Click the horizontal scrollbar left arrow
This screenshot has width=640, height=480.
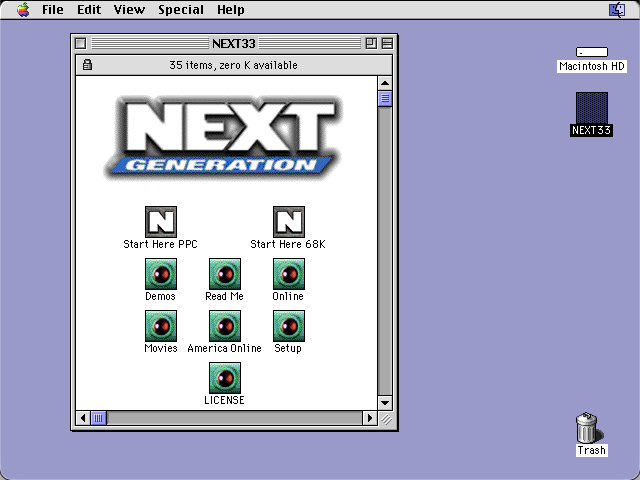pos(83,418)
